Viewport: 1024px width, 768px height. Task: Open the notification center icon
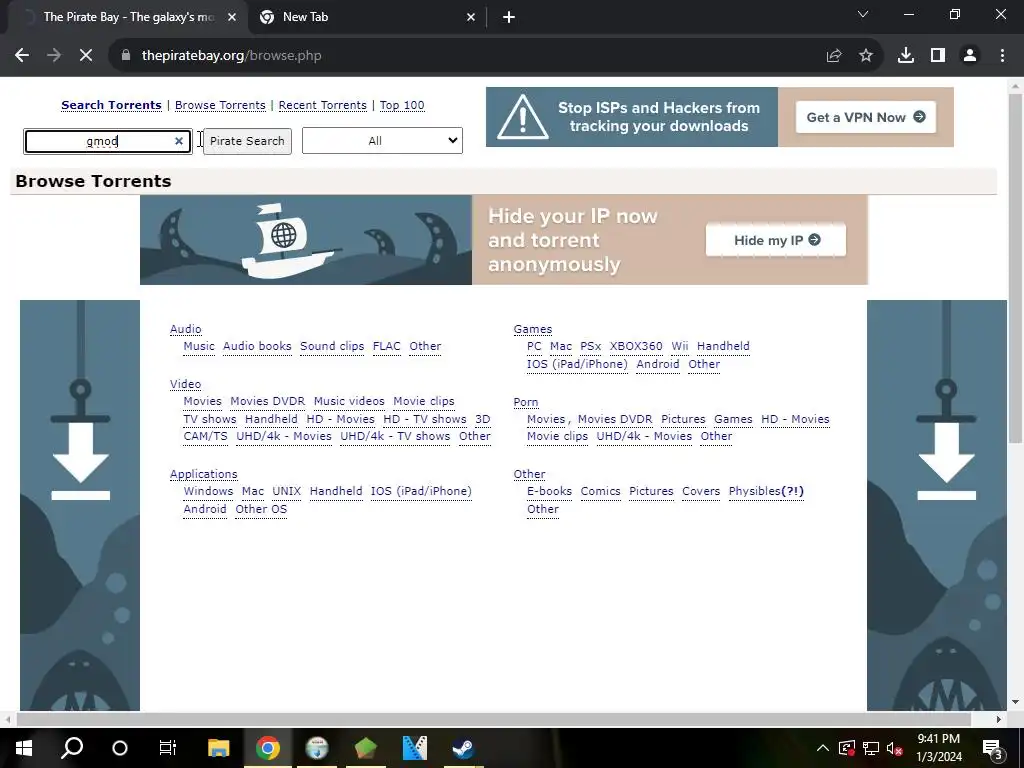pyautogui.click(x=993, y=749)
